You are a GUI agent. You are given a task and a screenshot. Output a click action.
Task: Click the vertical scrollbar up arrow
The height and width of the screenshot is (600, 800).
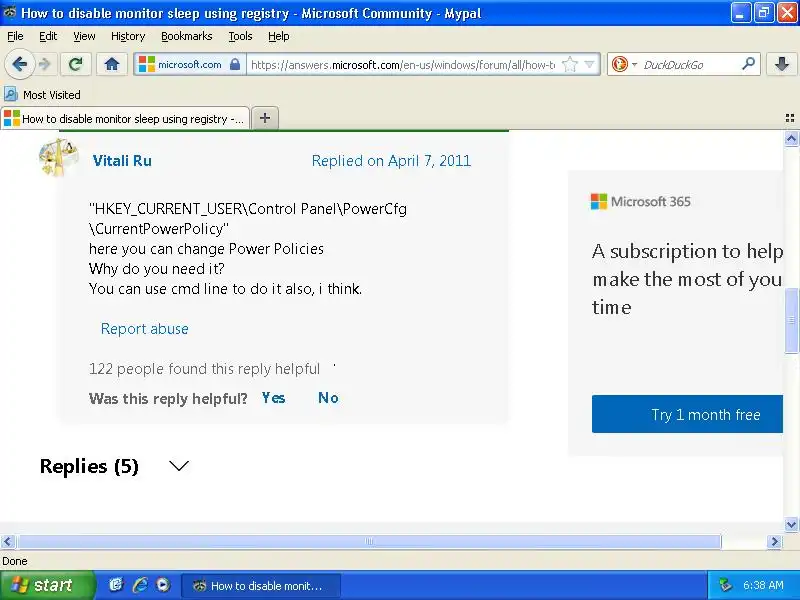[791, 138]
